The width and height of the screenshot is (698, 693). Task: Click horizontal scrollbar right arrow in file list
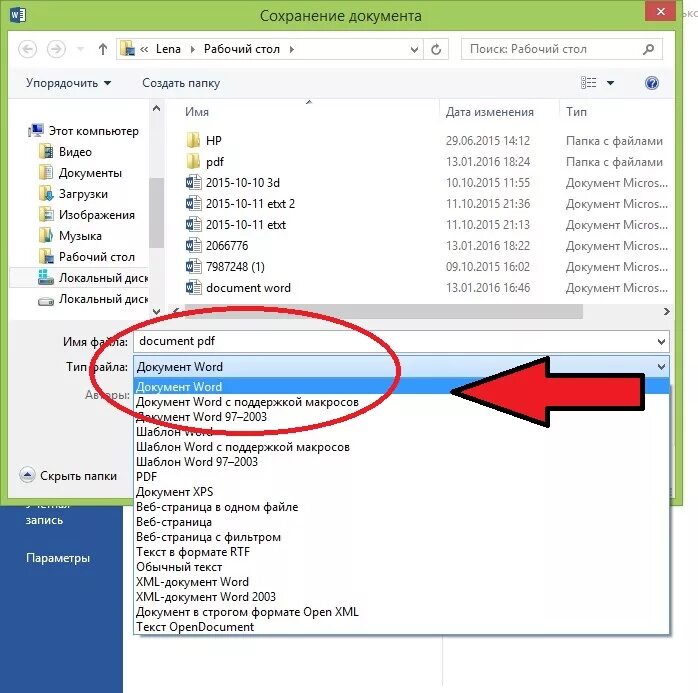point(666,312)
